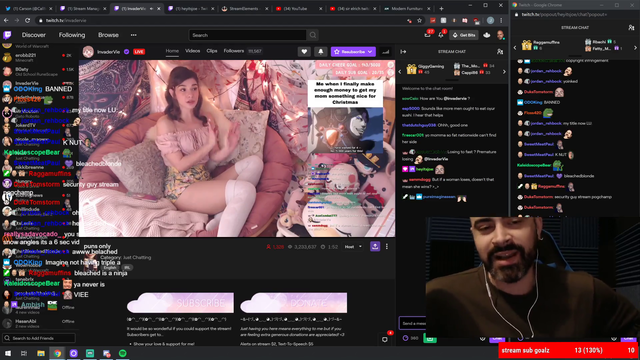
Task: Click the InvaderVie channel avatar
Action: click(88, 52)
